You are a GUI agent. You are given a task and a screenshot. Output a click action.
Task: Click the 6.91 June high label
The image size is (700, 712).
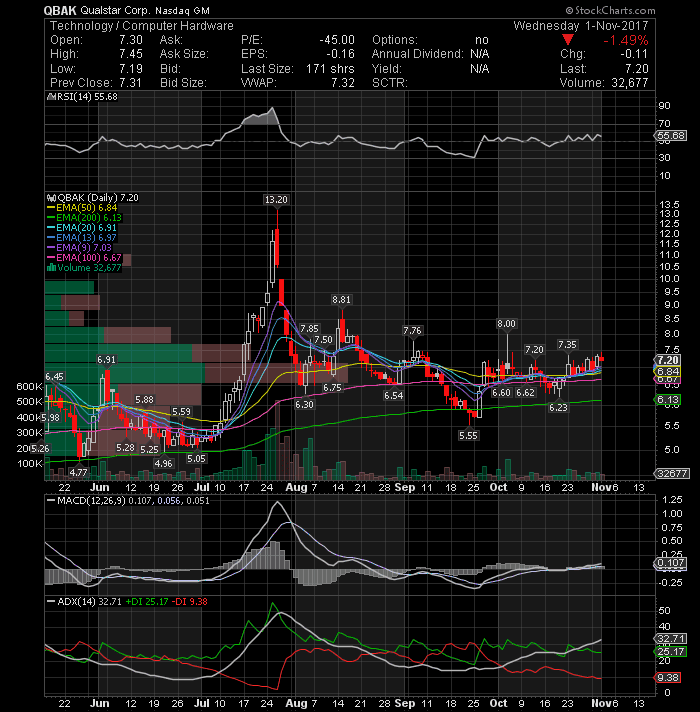pyautogui.click(x=106, y=360)
